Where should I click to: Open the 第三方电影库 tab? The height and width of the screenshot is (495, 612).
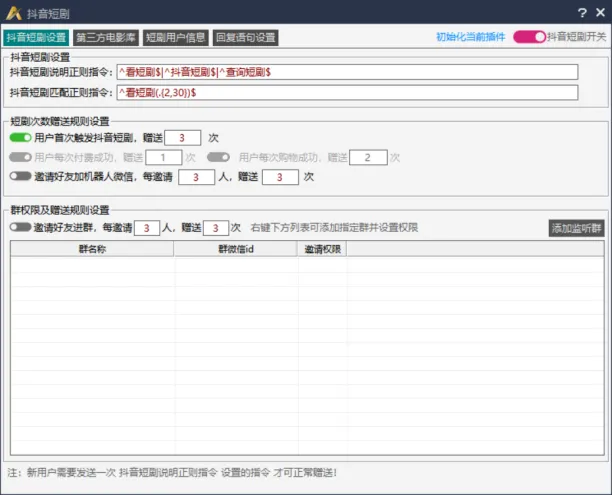[x=106, y=37]
